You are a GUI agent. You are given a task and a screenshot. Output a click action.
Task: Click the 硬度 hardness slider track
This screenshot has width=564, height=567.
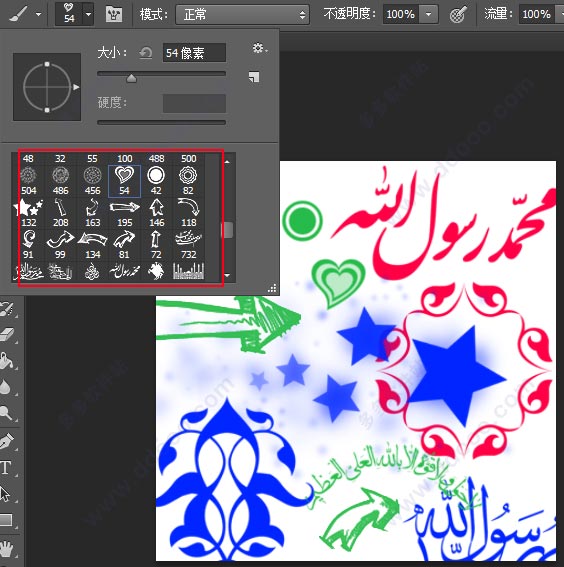tap(161, 122)
